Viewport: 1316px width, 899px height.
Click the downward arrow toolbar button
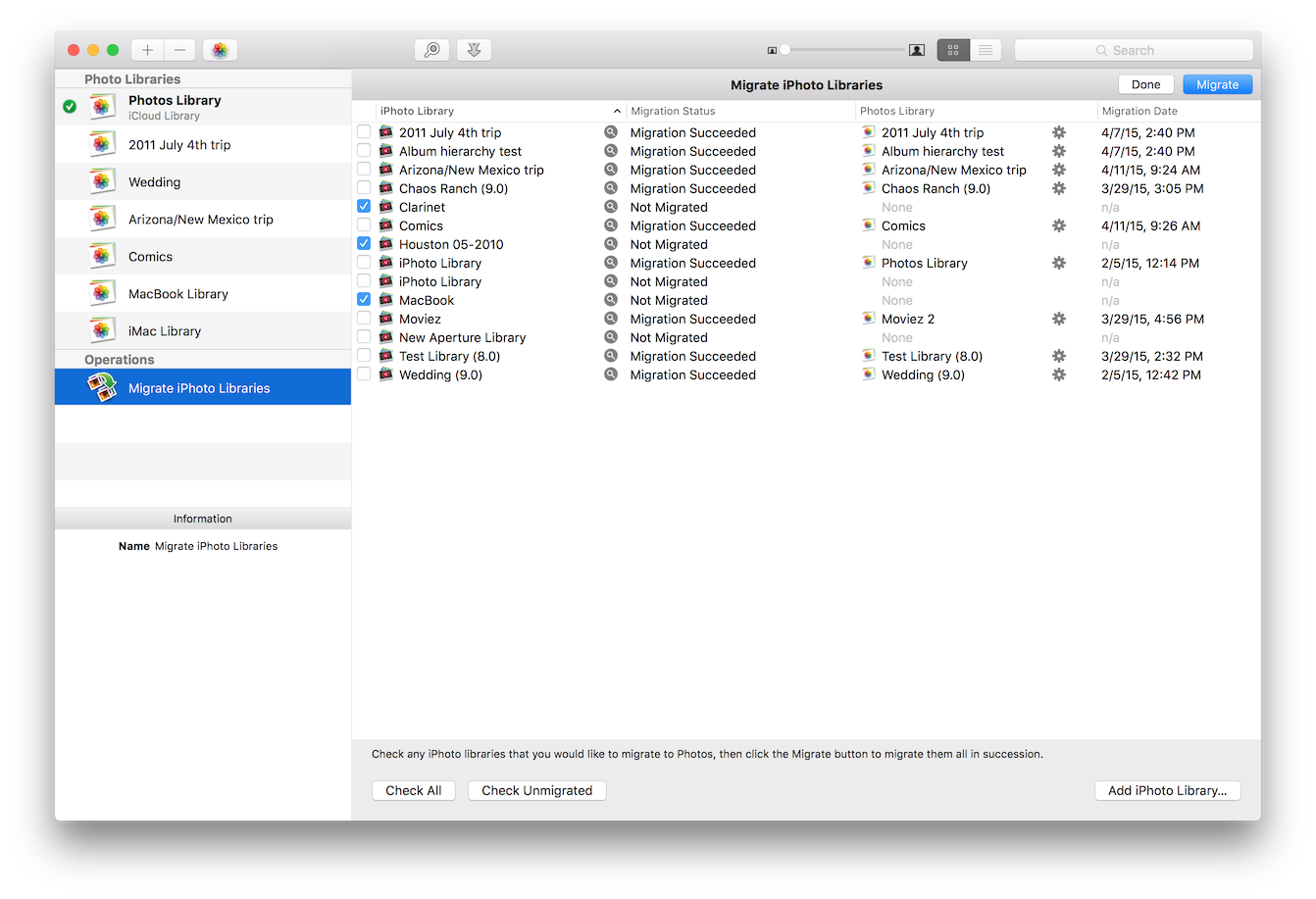pos(474,50)
